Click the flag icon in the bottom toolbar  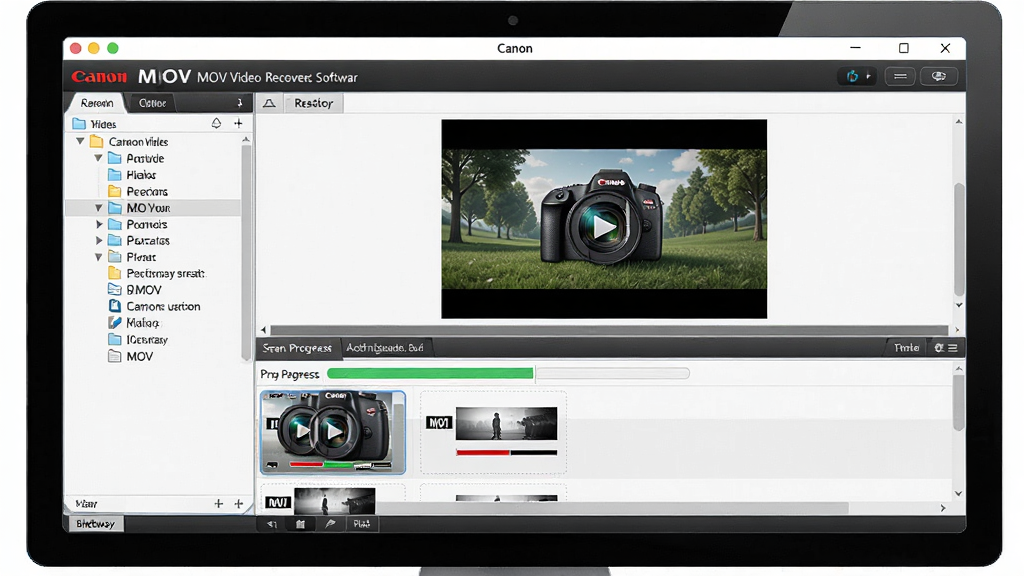tap(330, 524)
